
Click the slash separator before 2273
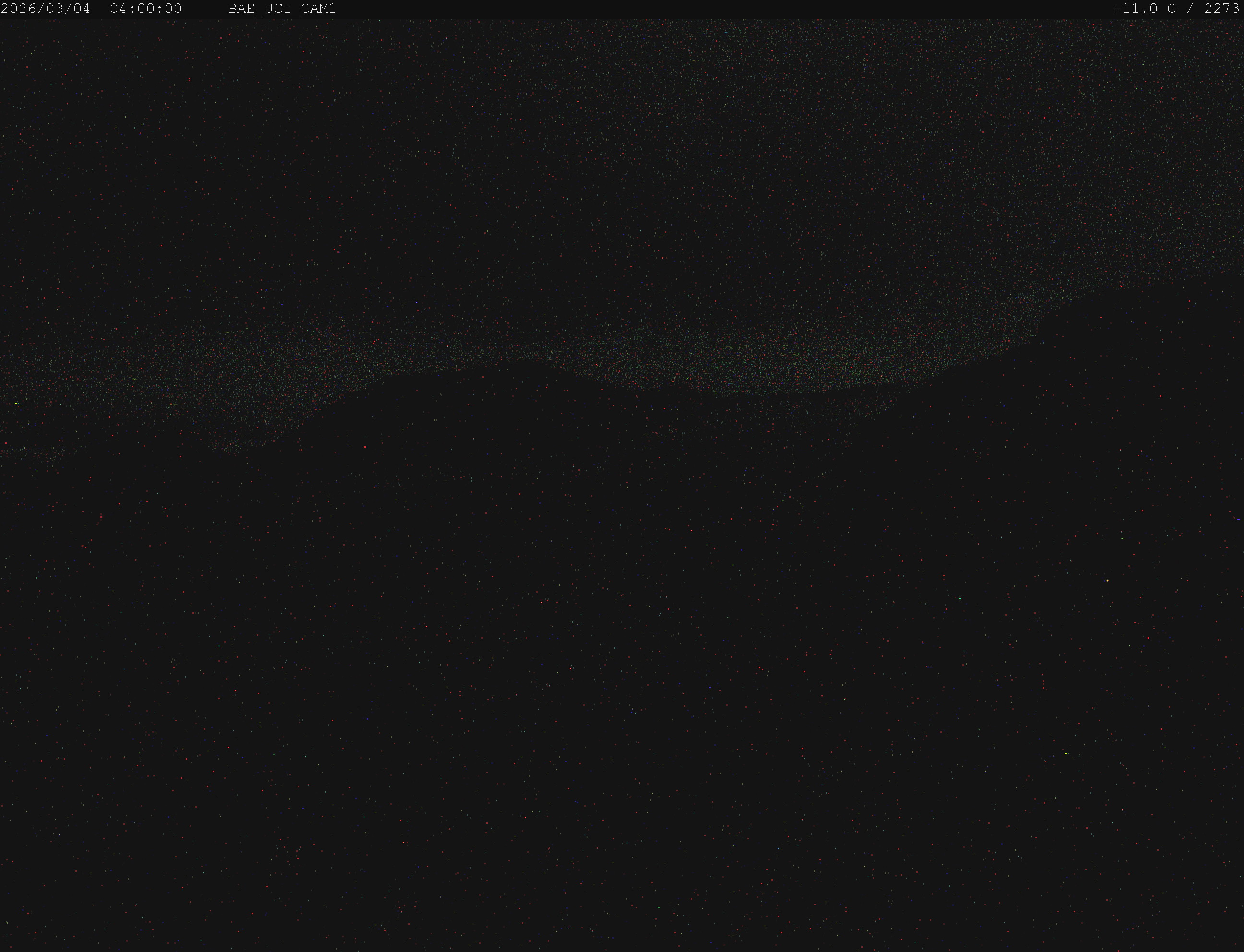[x=1191, y=9]
